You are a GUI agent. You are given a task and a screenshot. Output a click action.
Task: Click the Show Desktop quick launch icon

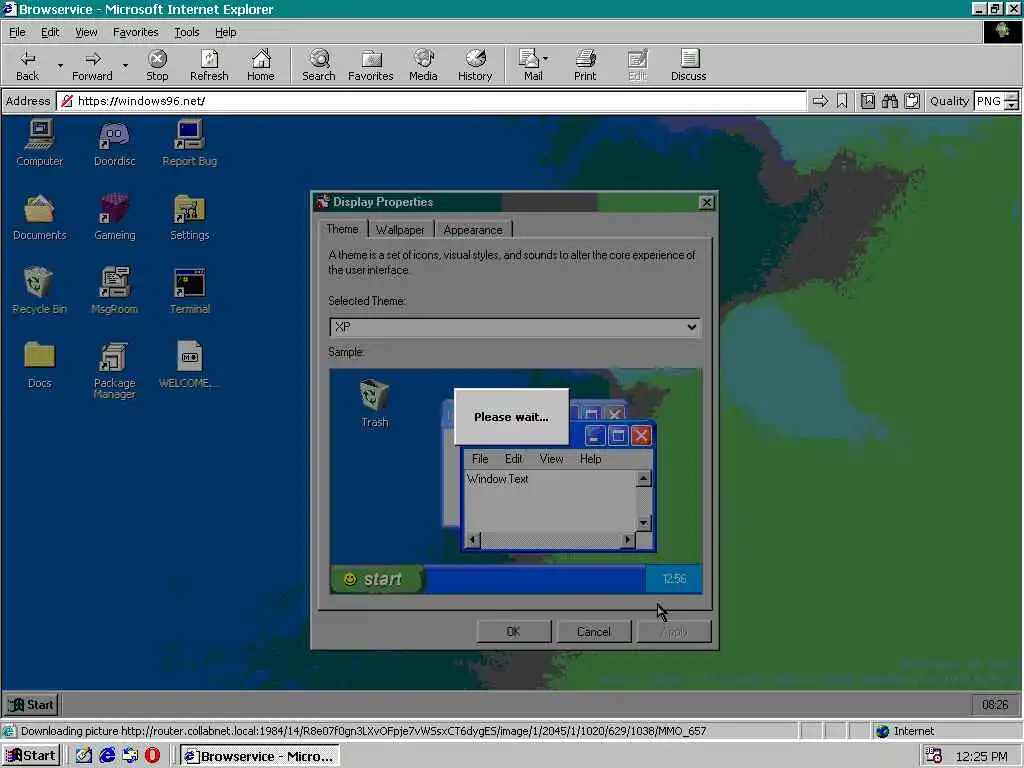84,756
